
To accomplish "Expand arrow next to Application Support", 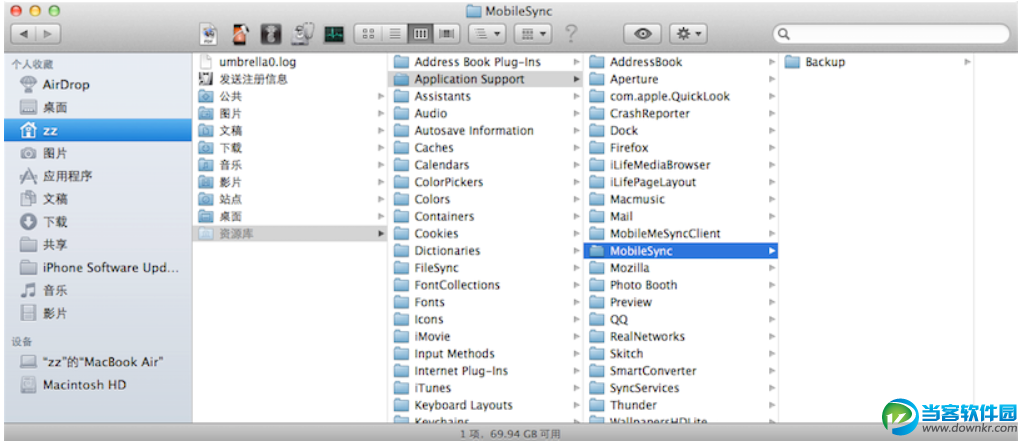I will (577, 79).
